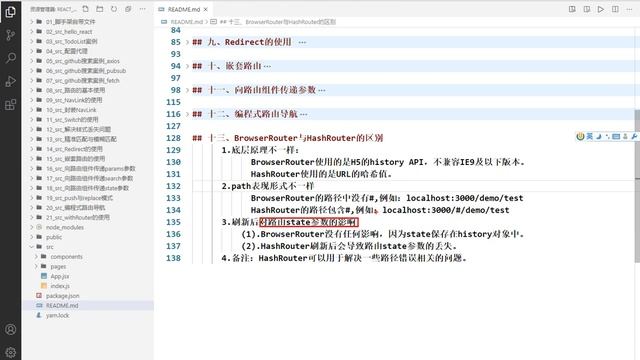Click first preview icon in editor toolbar

[x=572, y=9]
